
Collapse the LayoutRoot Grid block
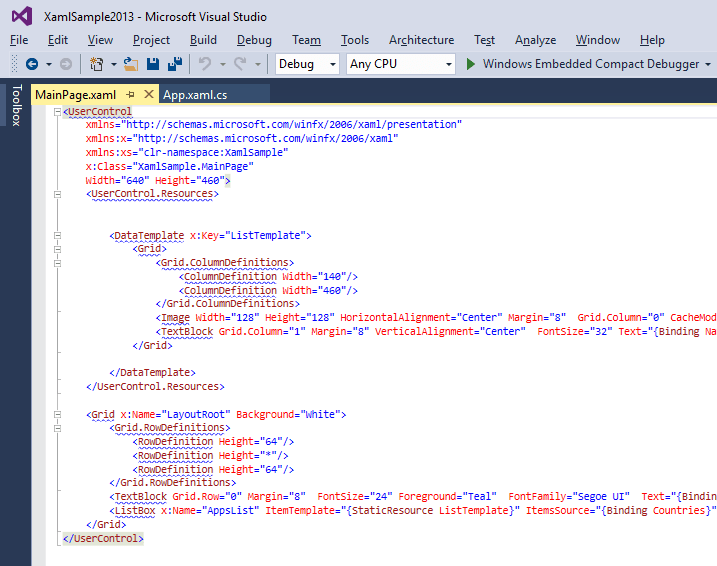(x=57, y=415)
